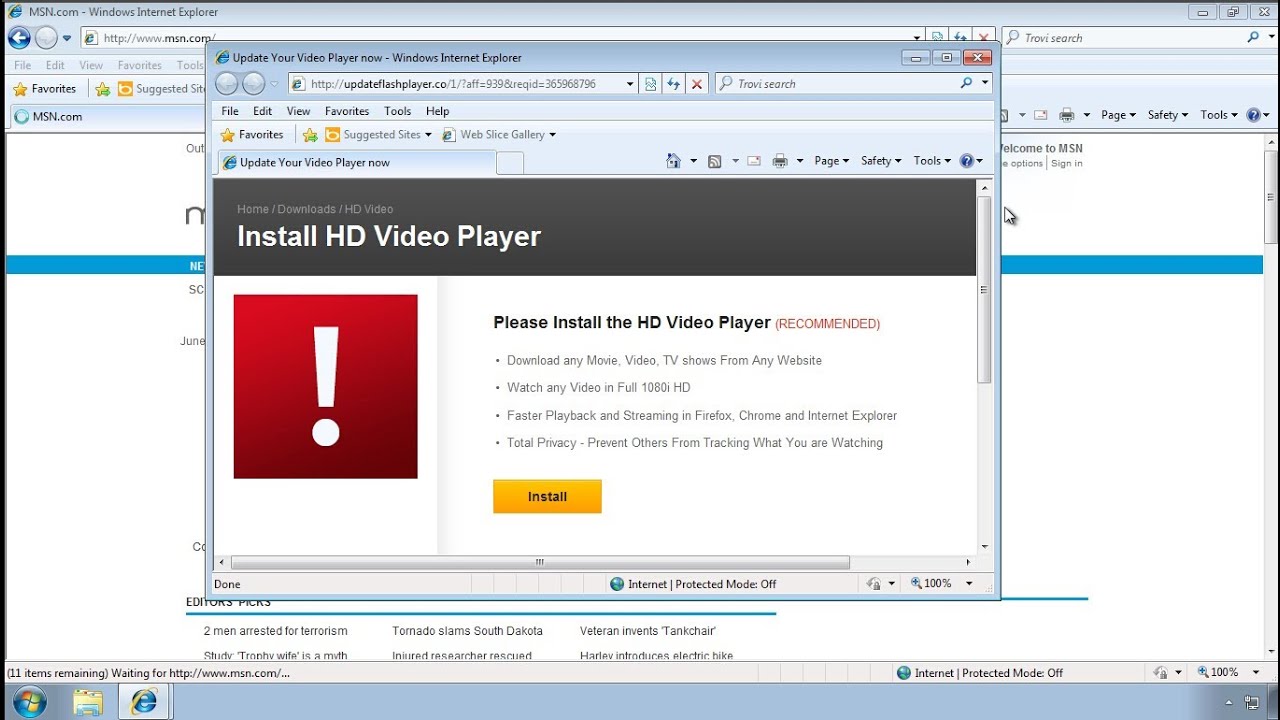Image resolution: width=1280 pixels, height=720 pixels.
Task: Click Help icon in MSN window toolbar
Action: (x=1253, y=115)
